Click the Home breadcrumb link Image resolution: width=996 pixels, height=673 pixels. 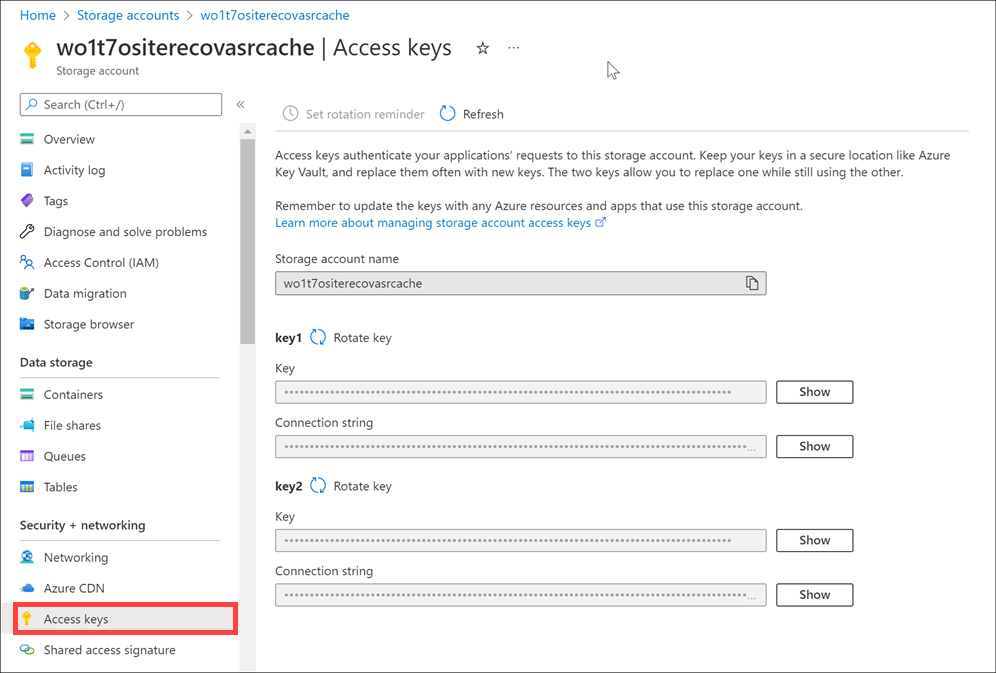point(37,15)
